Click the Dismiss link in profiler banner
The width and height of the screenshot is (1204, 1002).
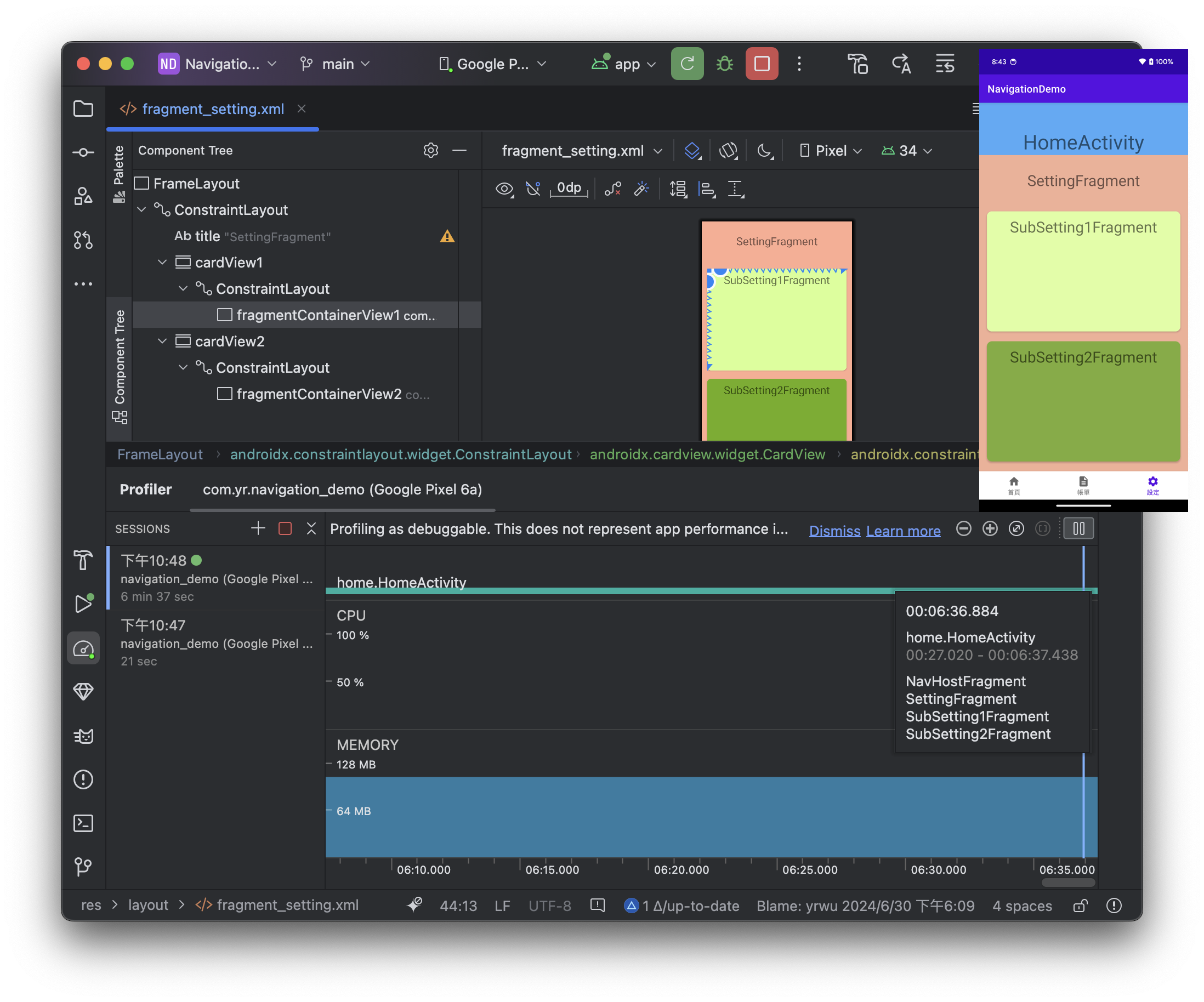pos(834,531)
